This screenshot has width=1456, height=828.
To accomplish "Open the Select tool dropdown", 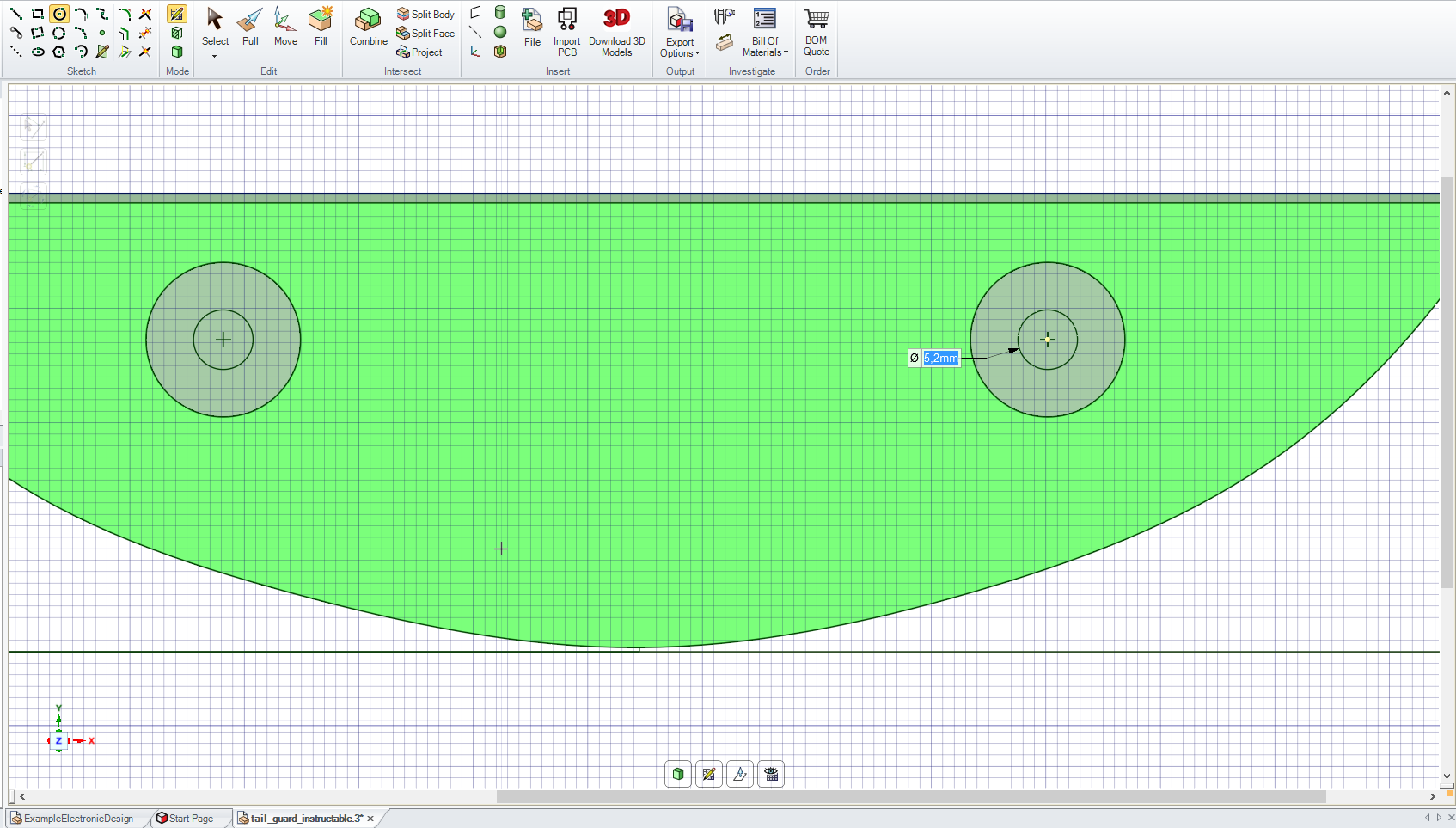I will click(x=215, y=54).
